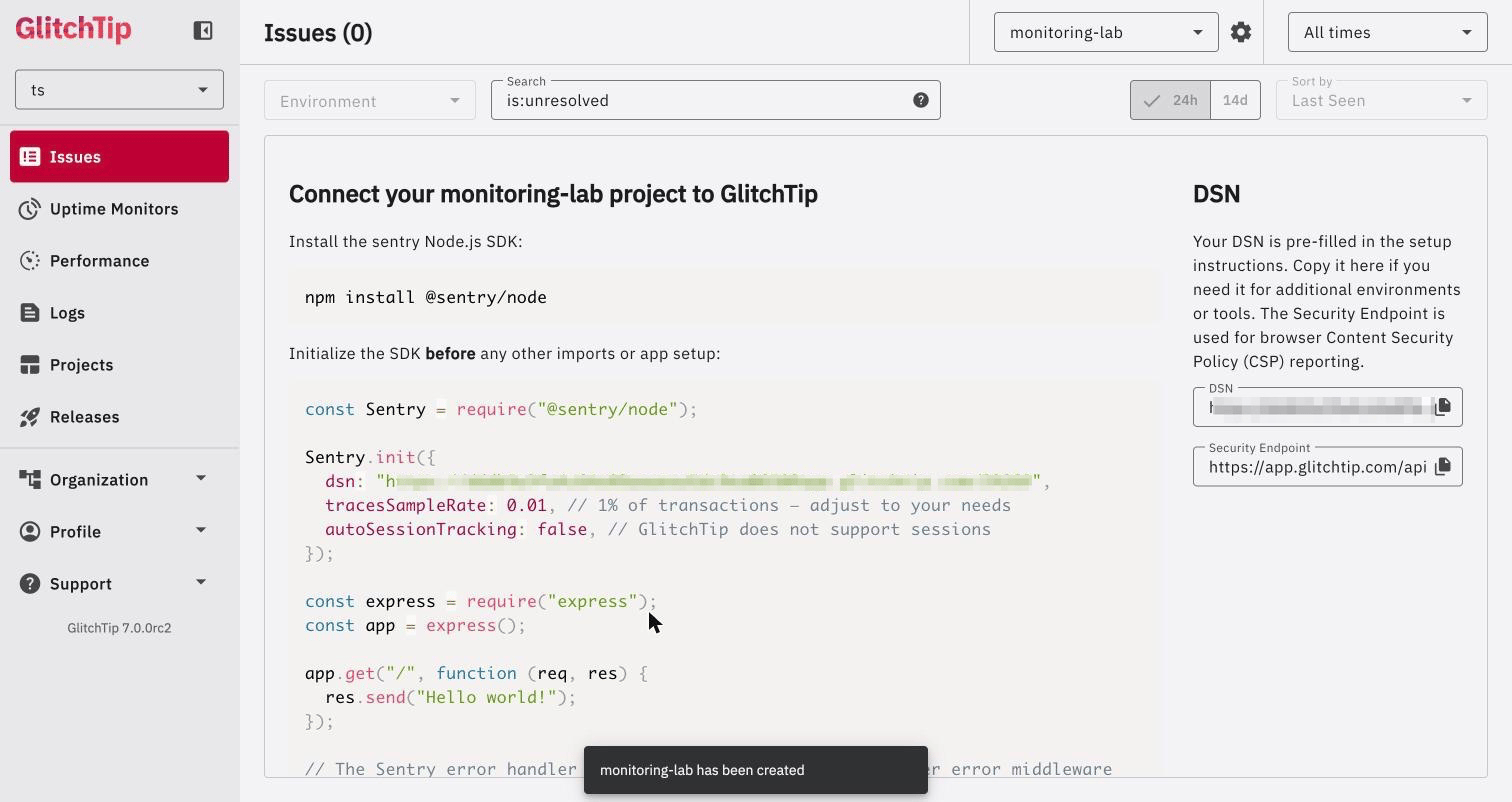
Task: Click the Issues (0) page heading
Action: (x=318, y=33)
